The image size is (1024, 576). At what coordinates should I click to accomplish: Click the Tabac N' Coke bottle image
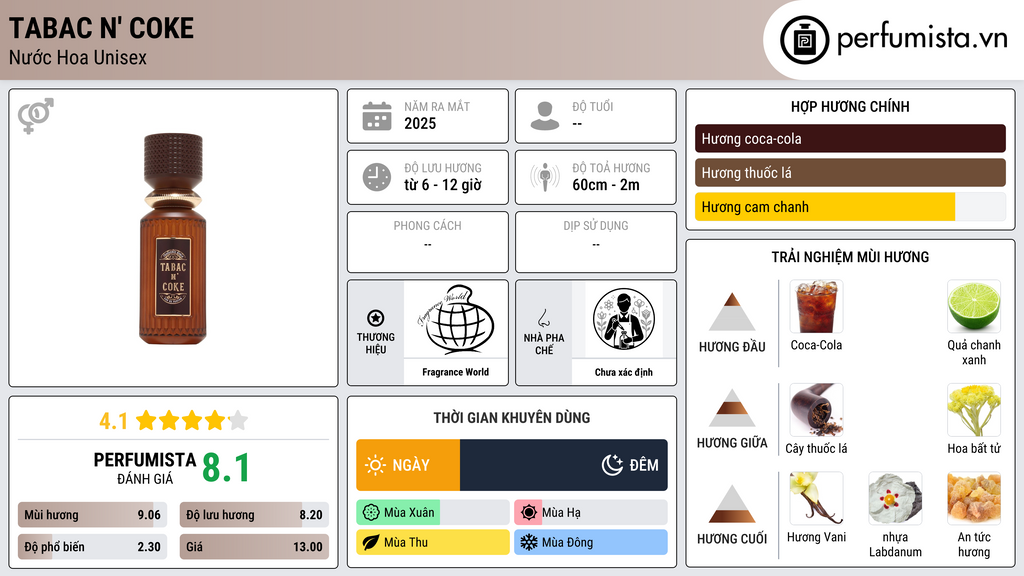pos(173,239)
